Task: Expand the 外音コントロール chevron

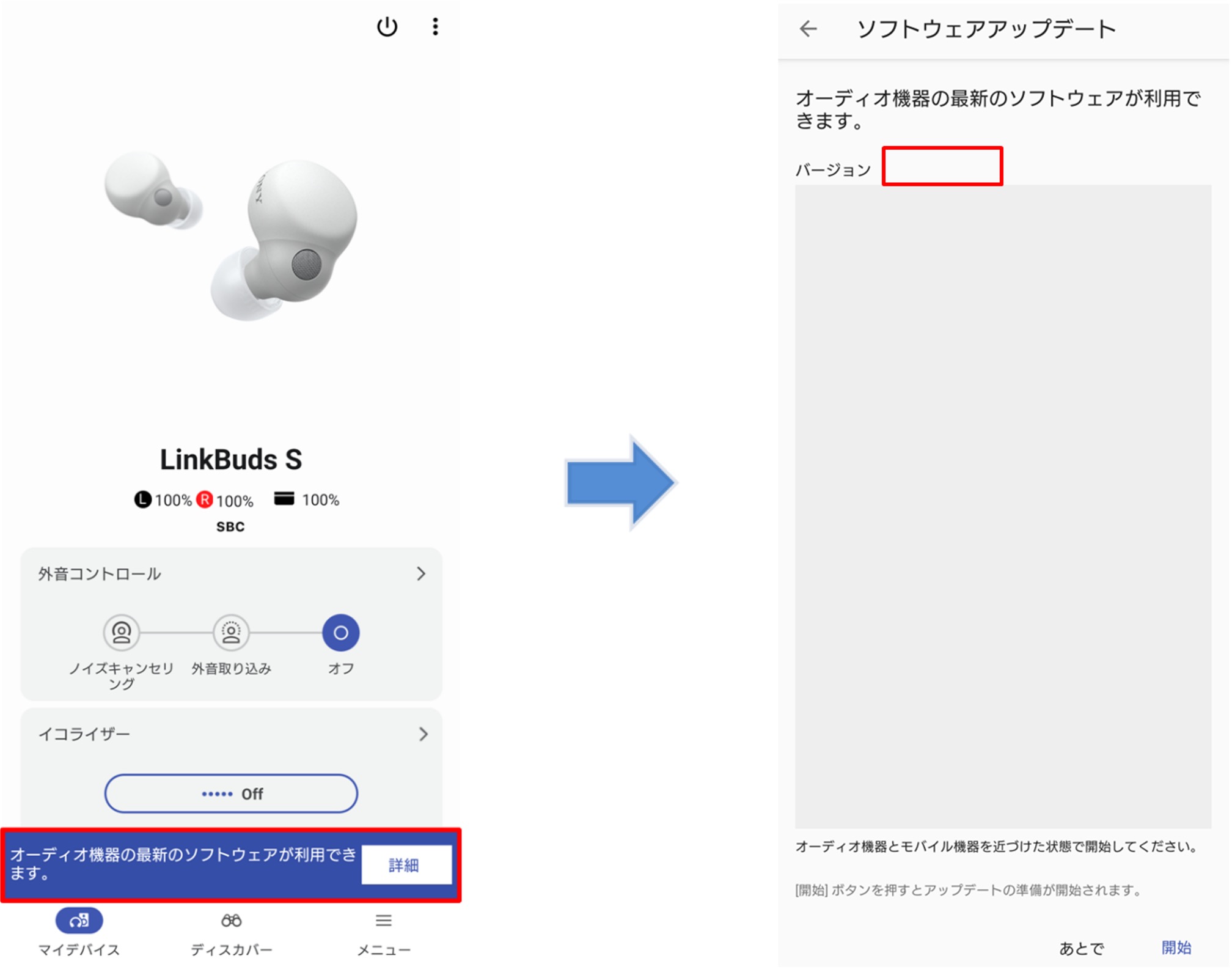Action: [421, 573]
